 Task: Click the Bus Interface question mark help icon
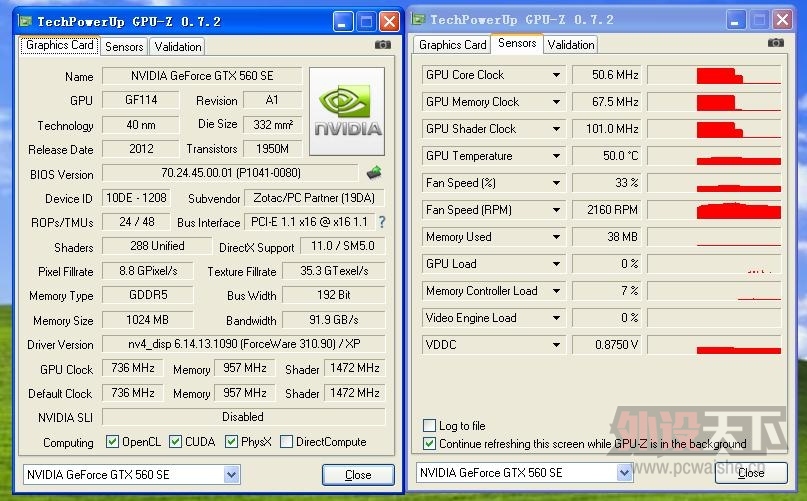[382, 222]
